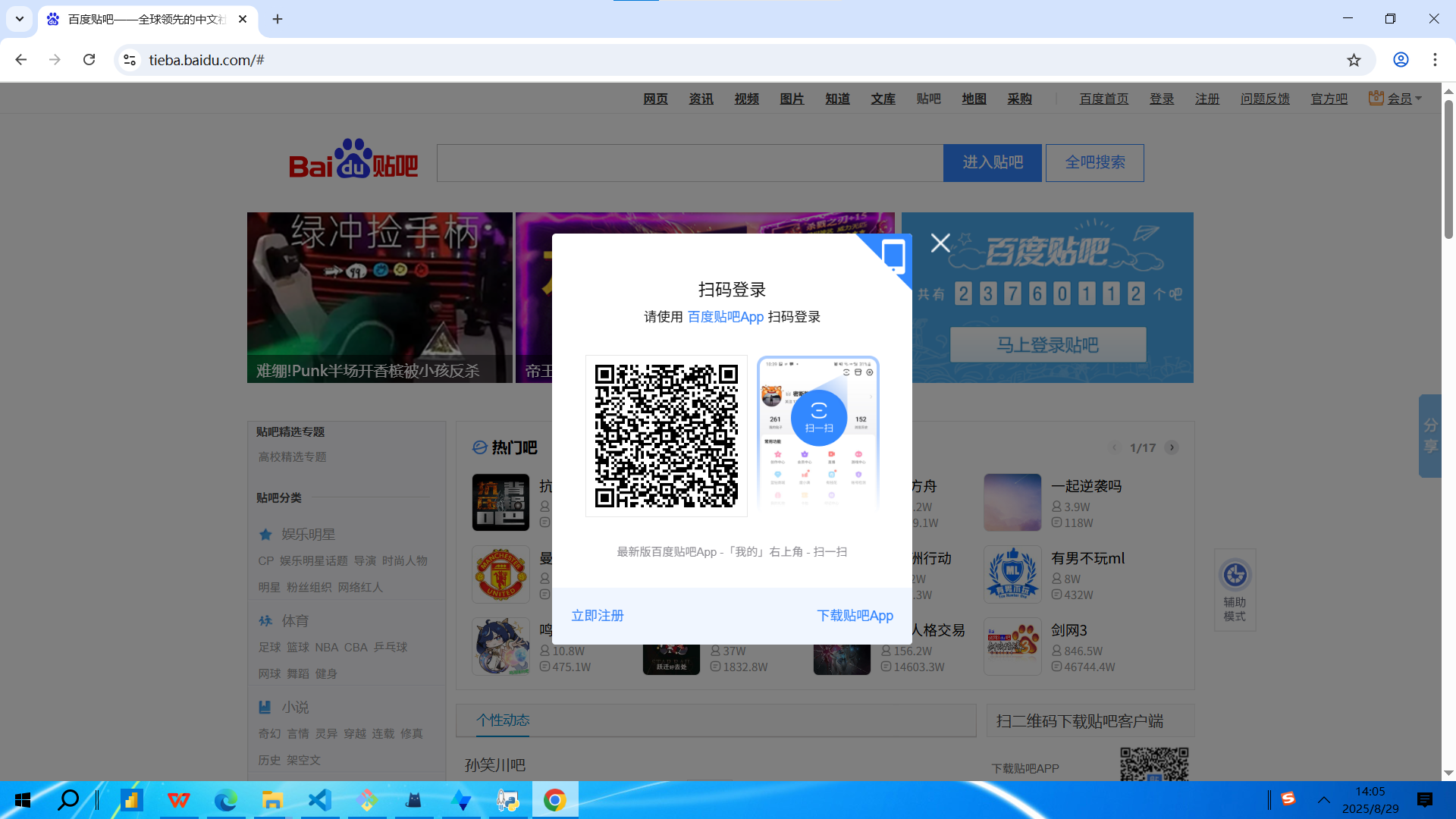Click 马上登录贴吧 button
The image size is (1456, 819).
point(1048,346)
